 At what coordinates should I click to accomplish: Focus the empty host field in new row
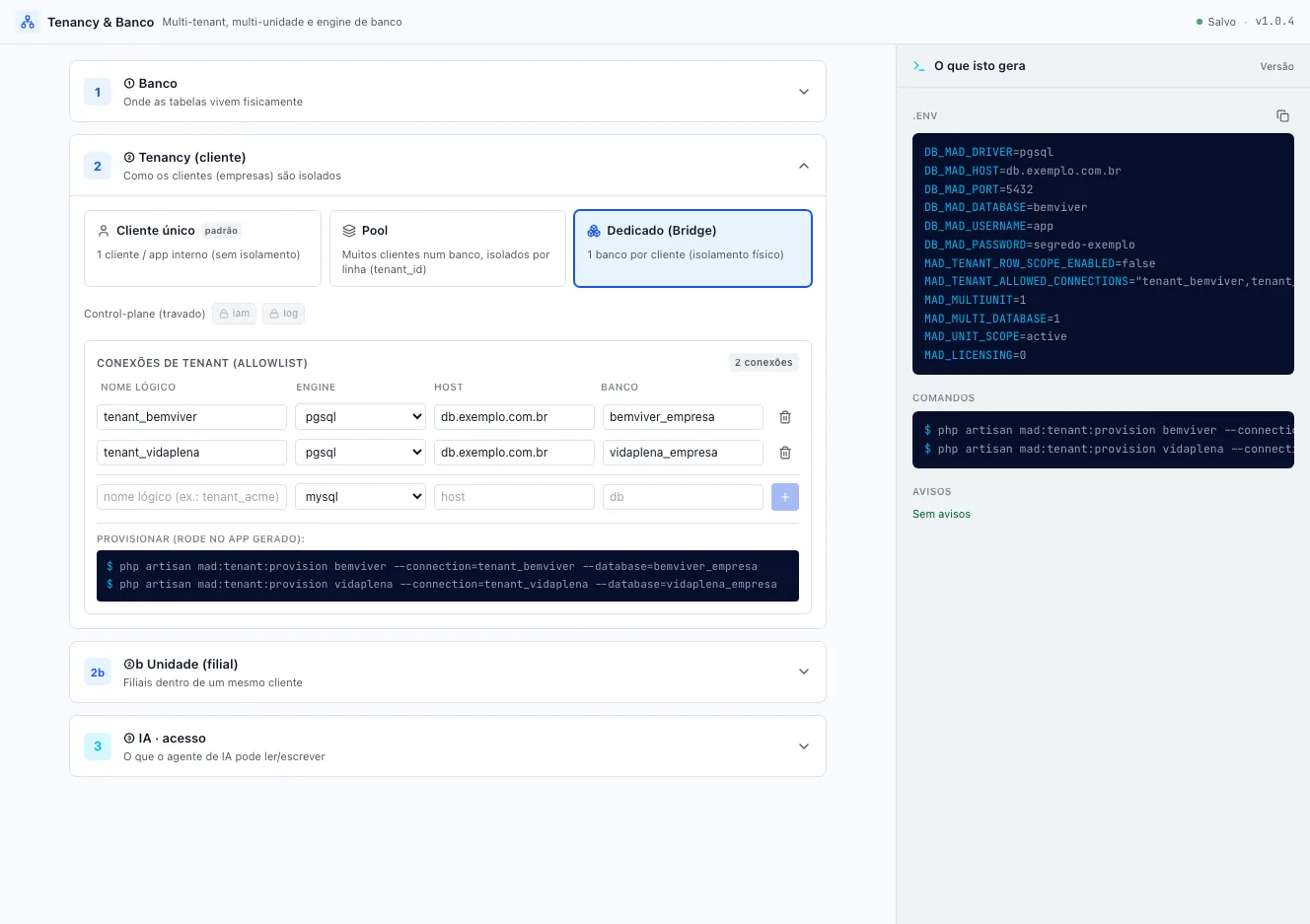click(x=514, y=497)
